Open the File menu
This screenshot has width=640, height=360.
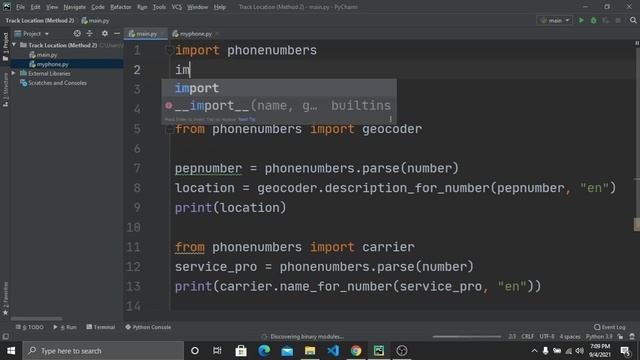tap(20, 7)
